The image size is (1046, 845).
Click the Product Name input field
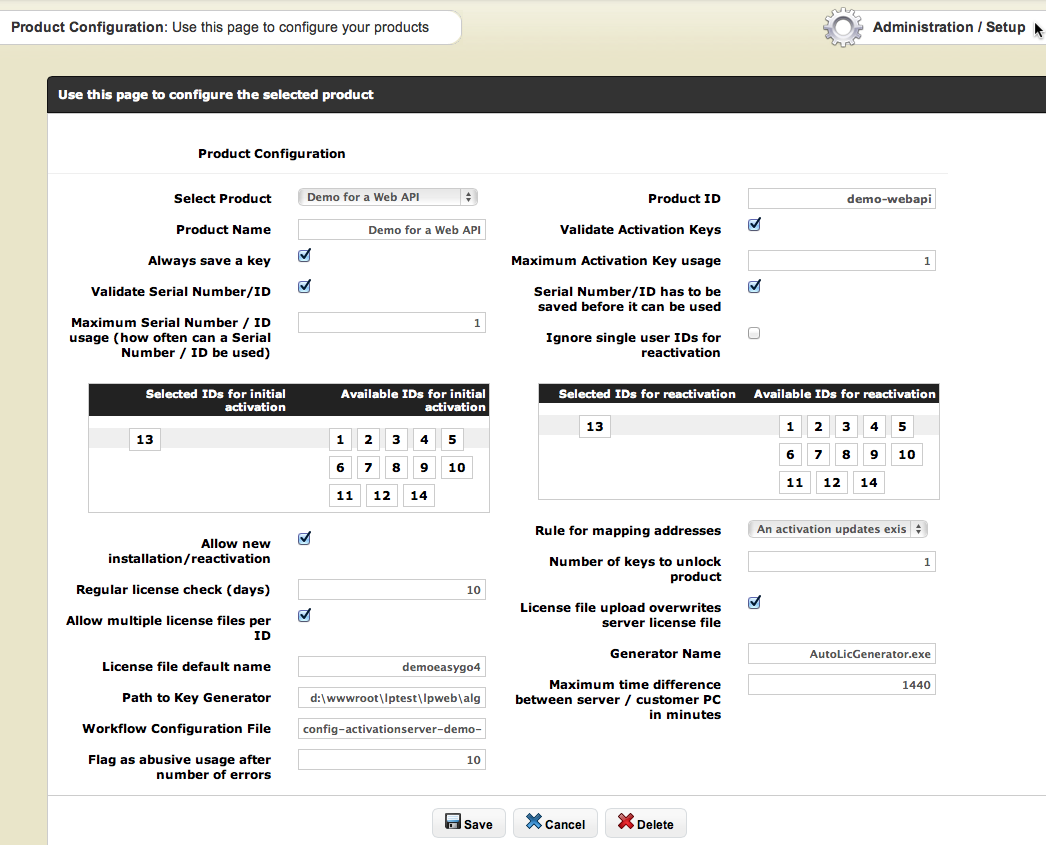click(392, 230)
